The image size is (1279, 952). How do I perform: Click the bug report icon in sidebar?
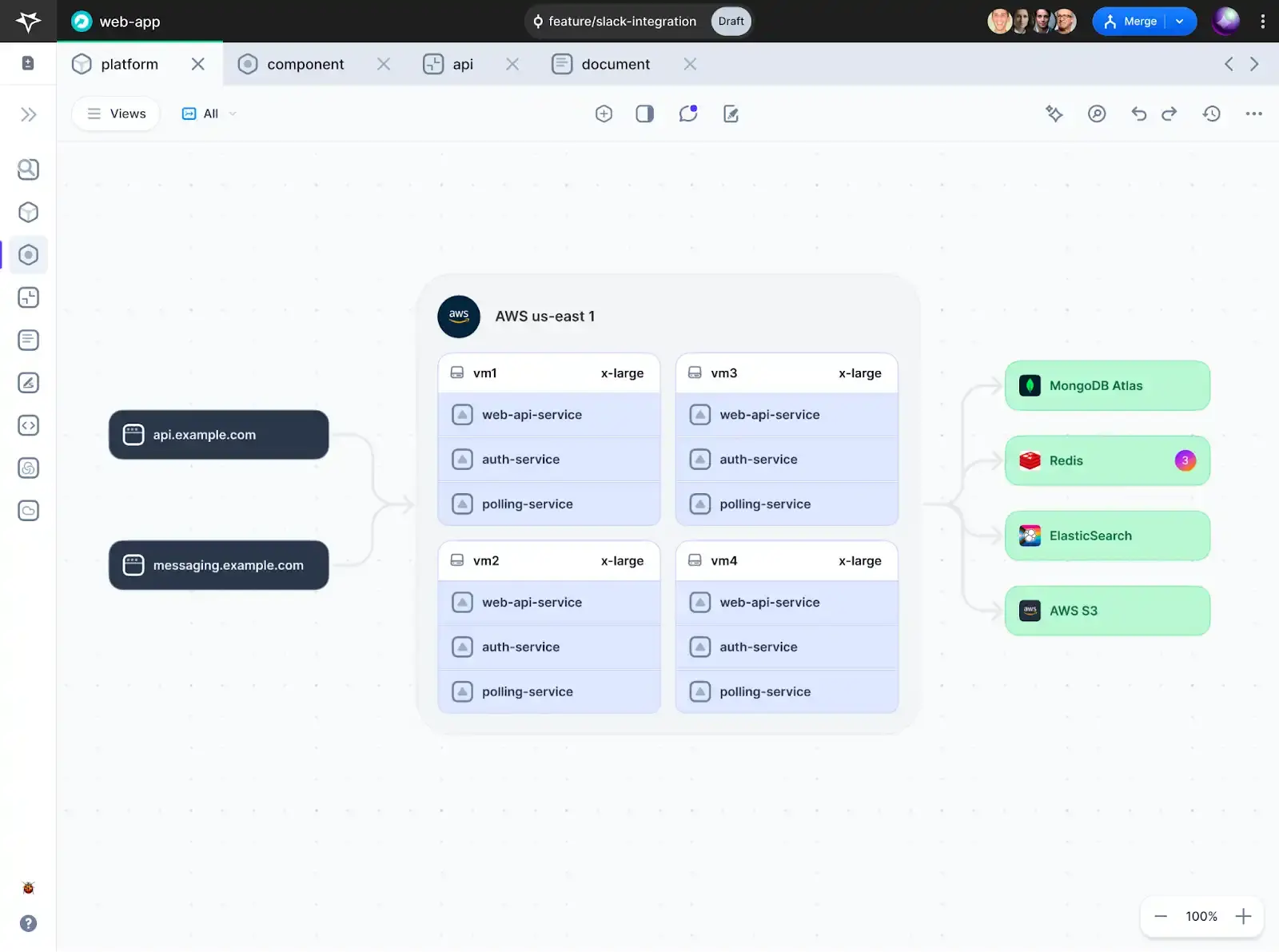pyautogui.click(x=29, y=887)
